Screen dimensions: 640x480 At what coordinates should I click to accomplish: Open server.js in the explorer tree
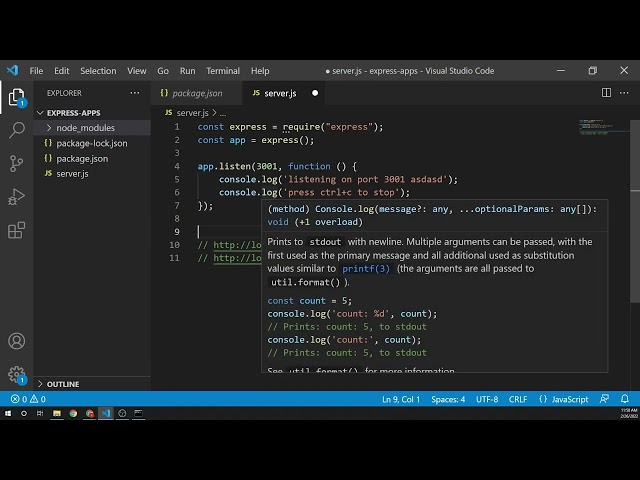pos(92,173)
